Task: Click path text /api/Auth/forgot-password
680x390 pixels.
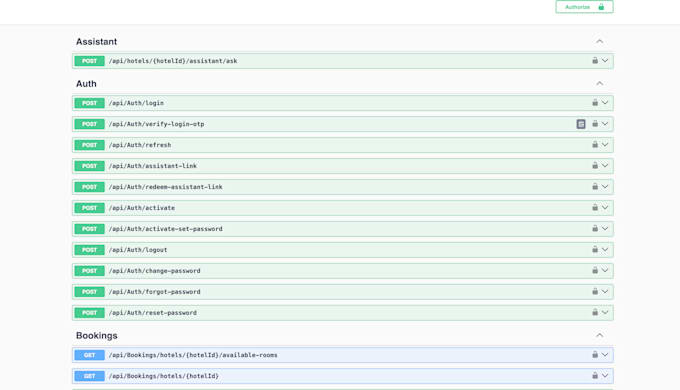Action: tap(155, 292)
